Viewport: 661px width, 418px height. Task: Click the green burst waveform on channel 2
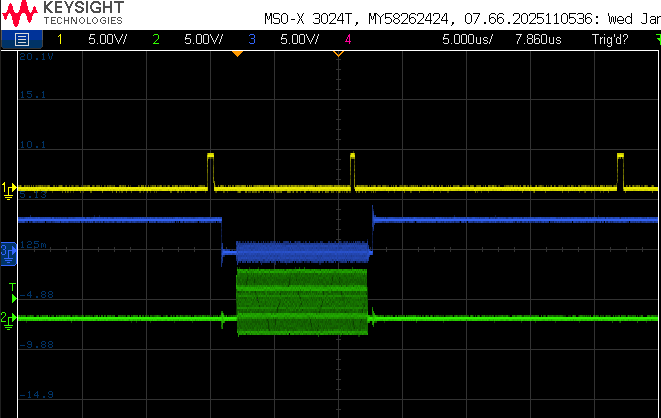coord(302,302)
